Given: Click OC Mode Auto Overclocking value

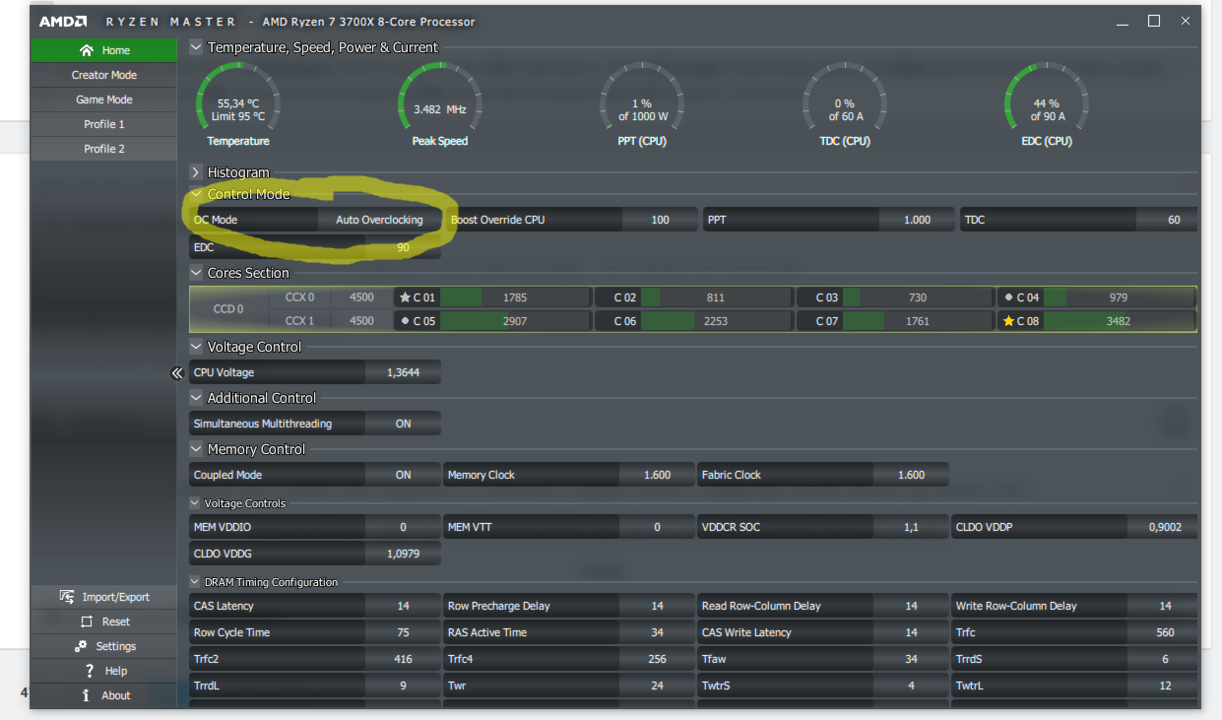Looking at the screenshot, I should tap(380, 220).
